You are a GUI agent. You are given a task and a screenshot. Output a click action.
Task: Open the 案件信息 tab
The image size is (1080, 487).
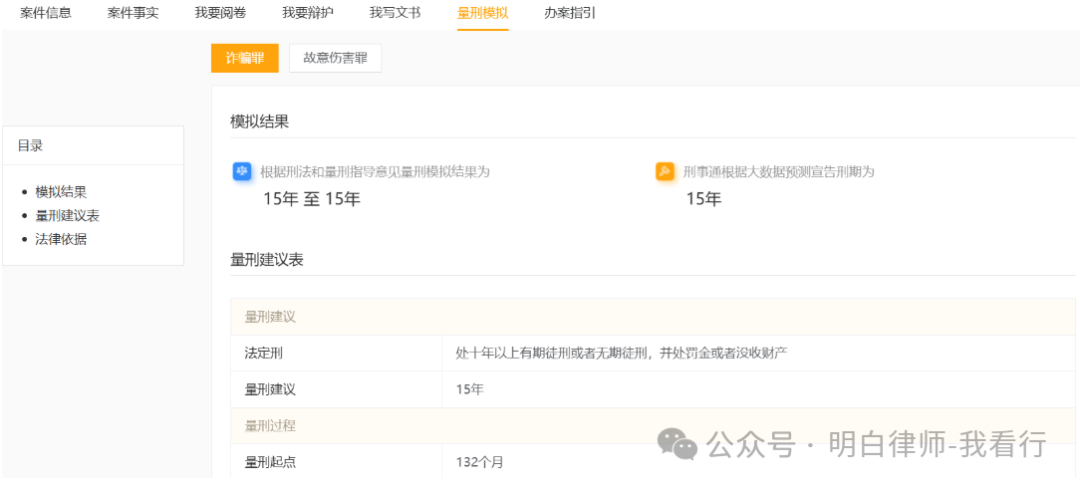(x=45, y=13)
